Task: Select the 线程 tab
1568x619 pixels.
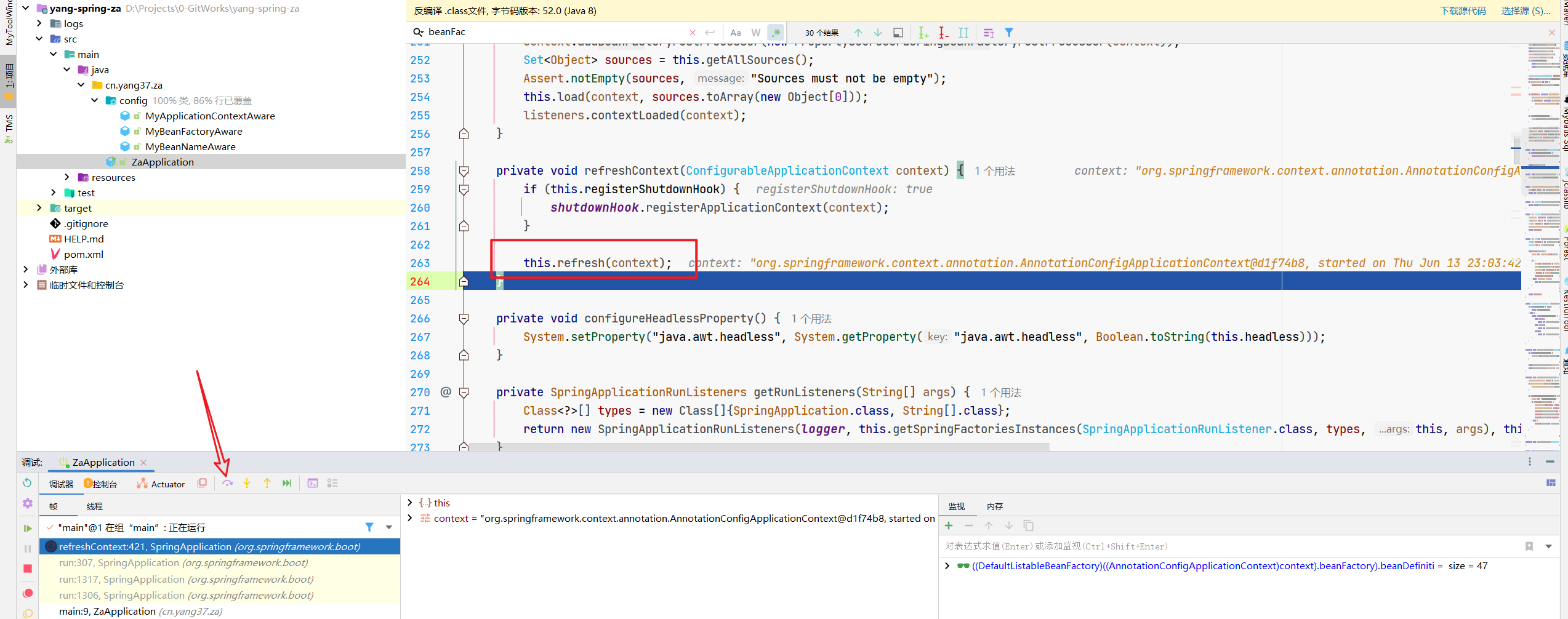Action: pos(95,506)
